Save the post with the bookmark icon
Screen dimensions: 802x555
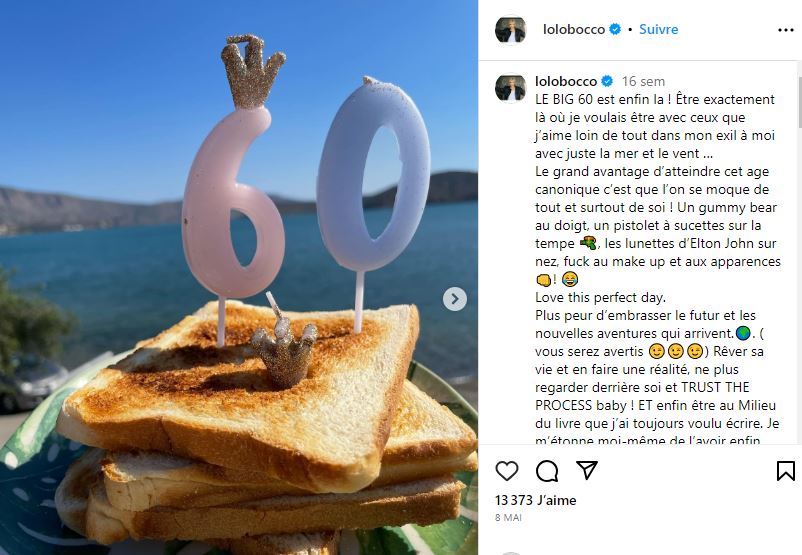[786, 471]
